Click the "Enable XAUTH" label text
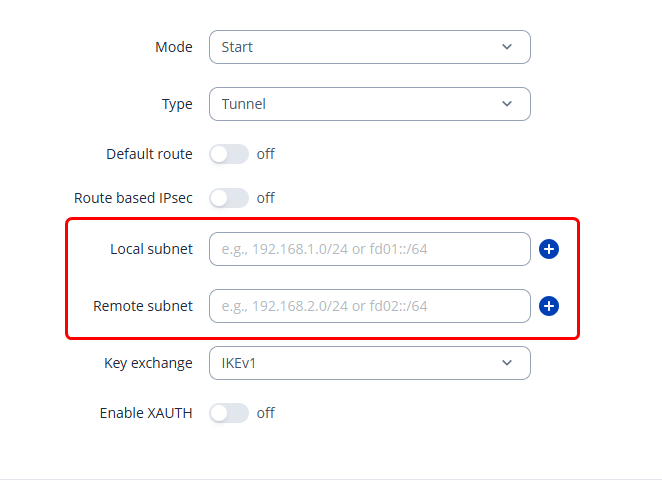662x488 pixels. [146, 413]
